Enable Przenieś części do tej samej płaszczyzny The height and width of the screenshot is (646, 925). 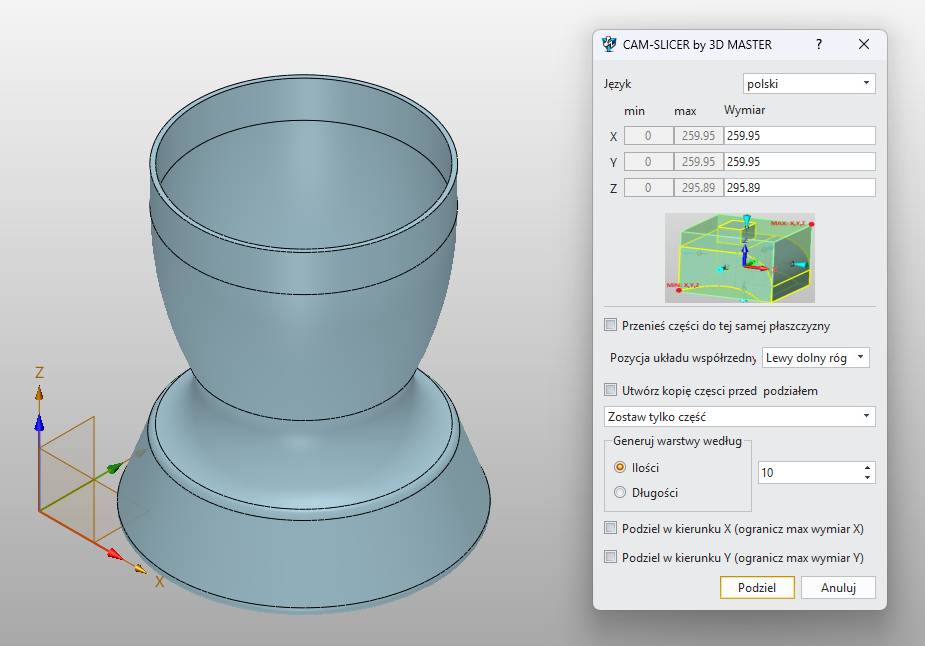tap(611, 325)
